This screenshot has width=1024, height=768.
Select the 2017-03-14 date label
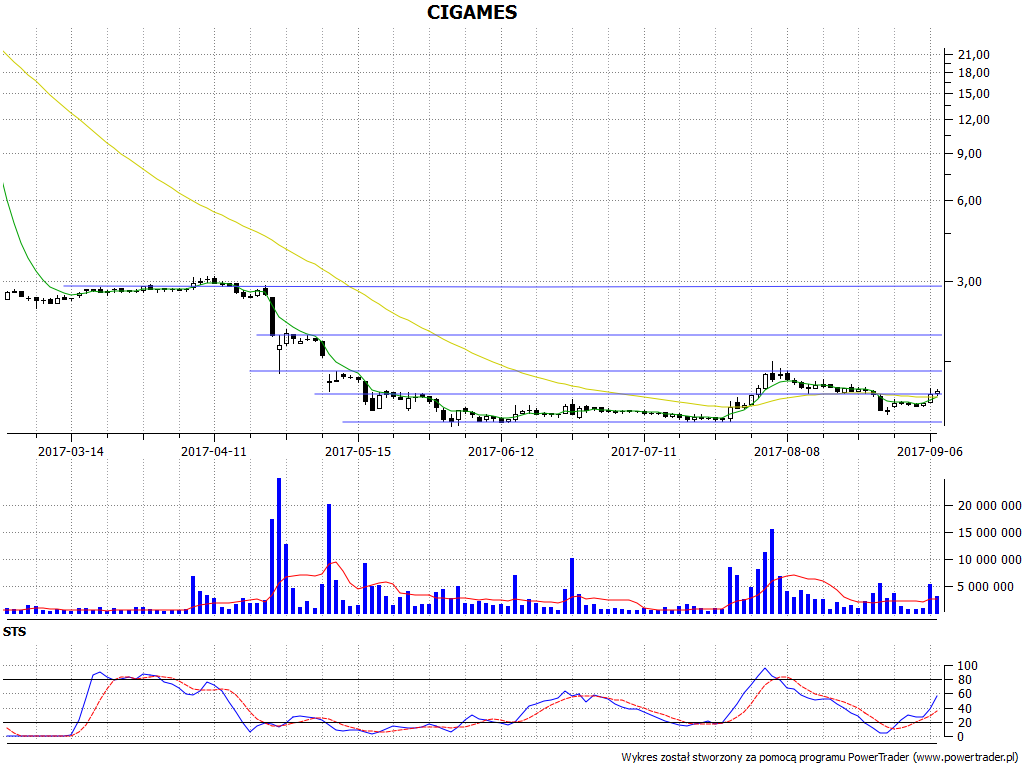pyautogui.click(x=71, y=451)
